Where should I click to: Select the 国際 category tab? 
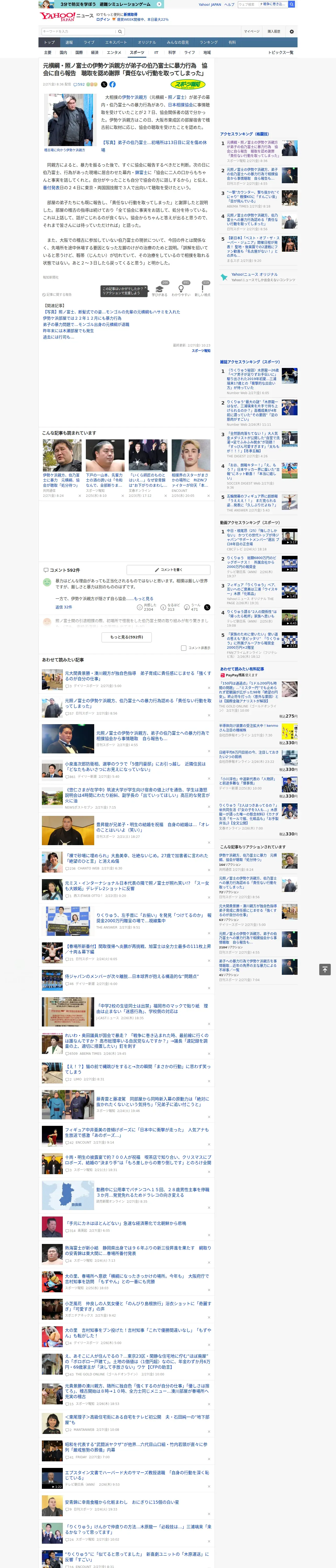(79, 52)
